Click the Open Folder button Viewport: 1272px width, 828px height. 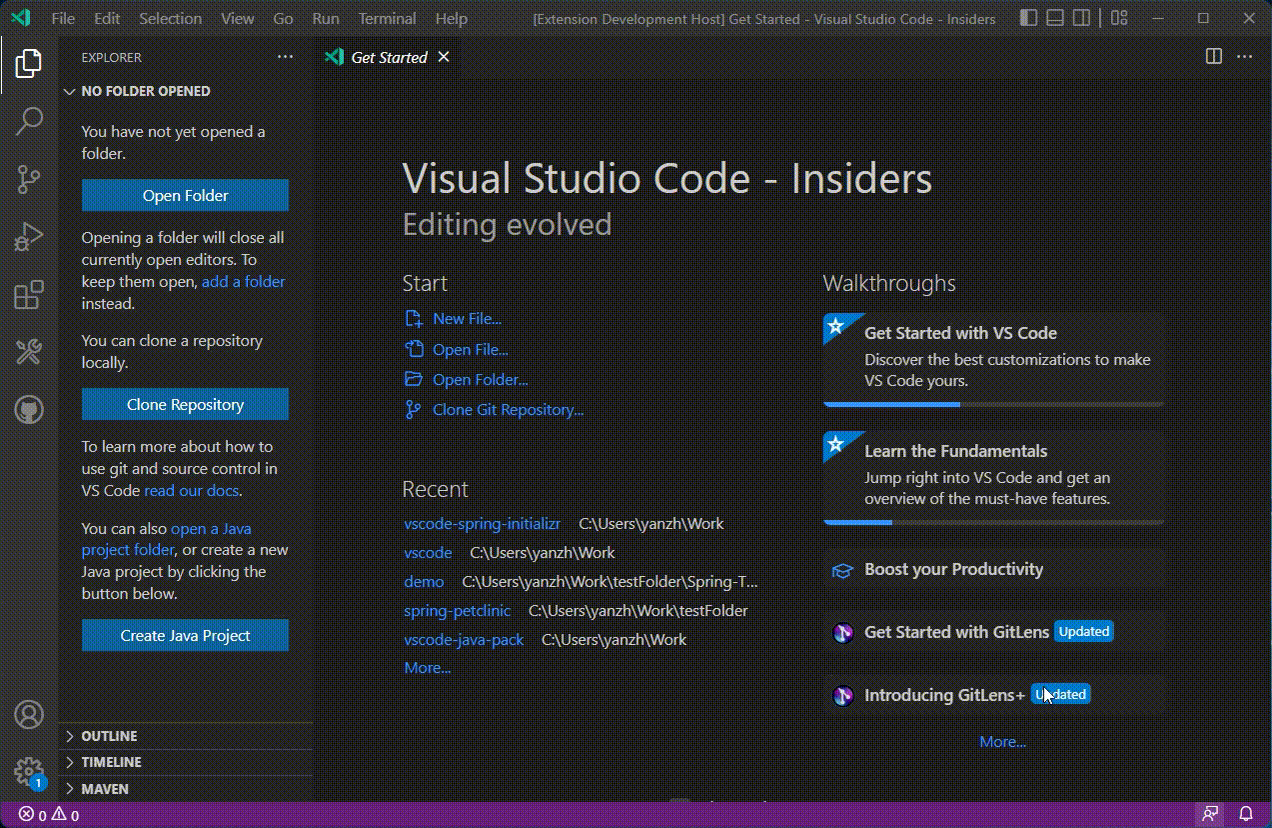coord(185,196)
